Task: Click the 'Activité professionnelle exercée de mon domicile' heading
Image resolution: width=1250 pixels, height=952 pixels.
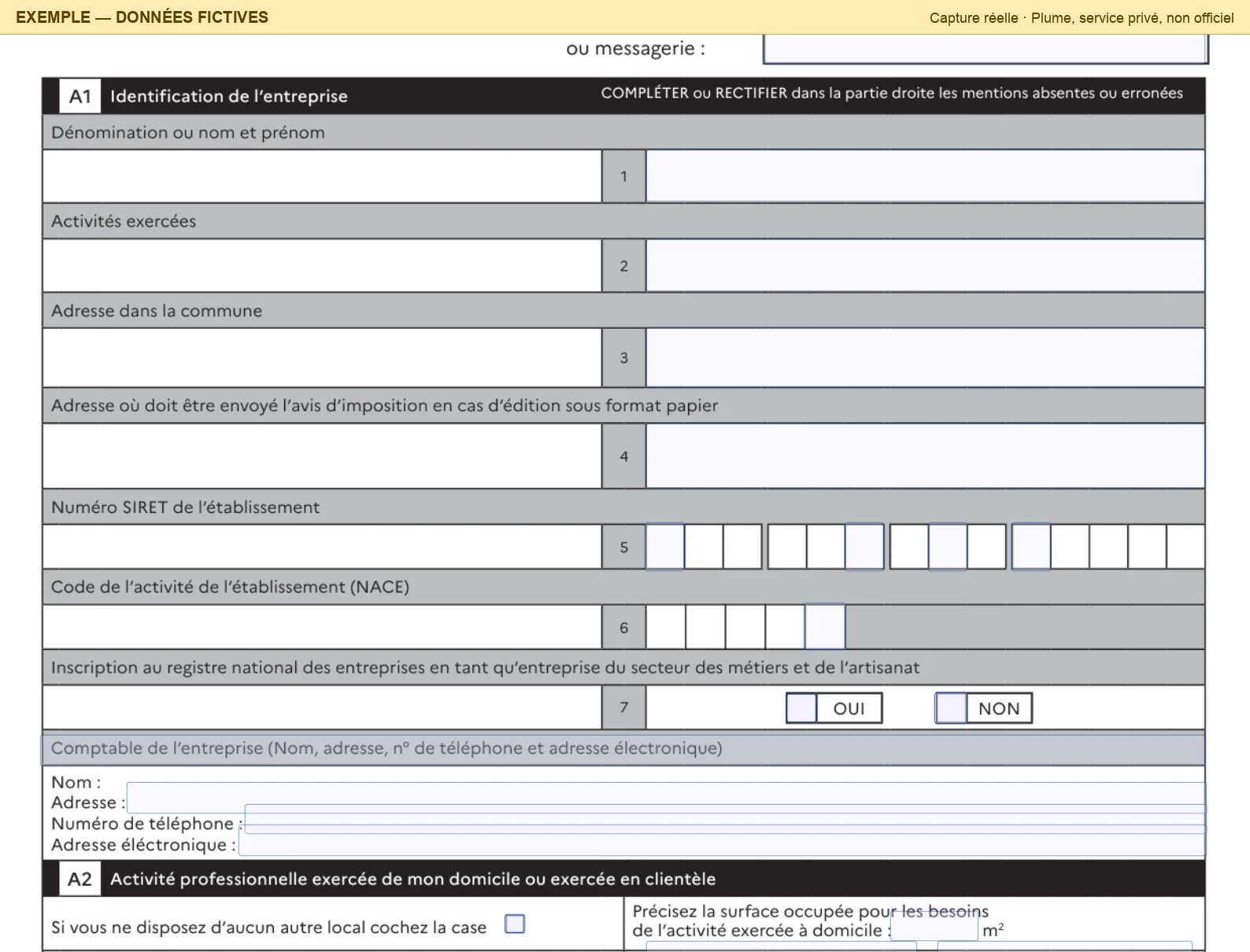Action: click(413, 879)
